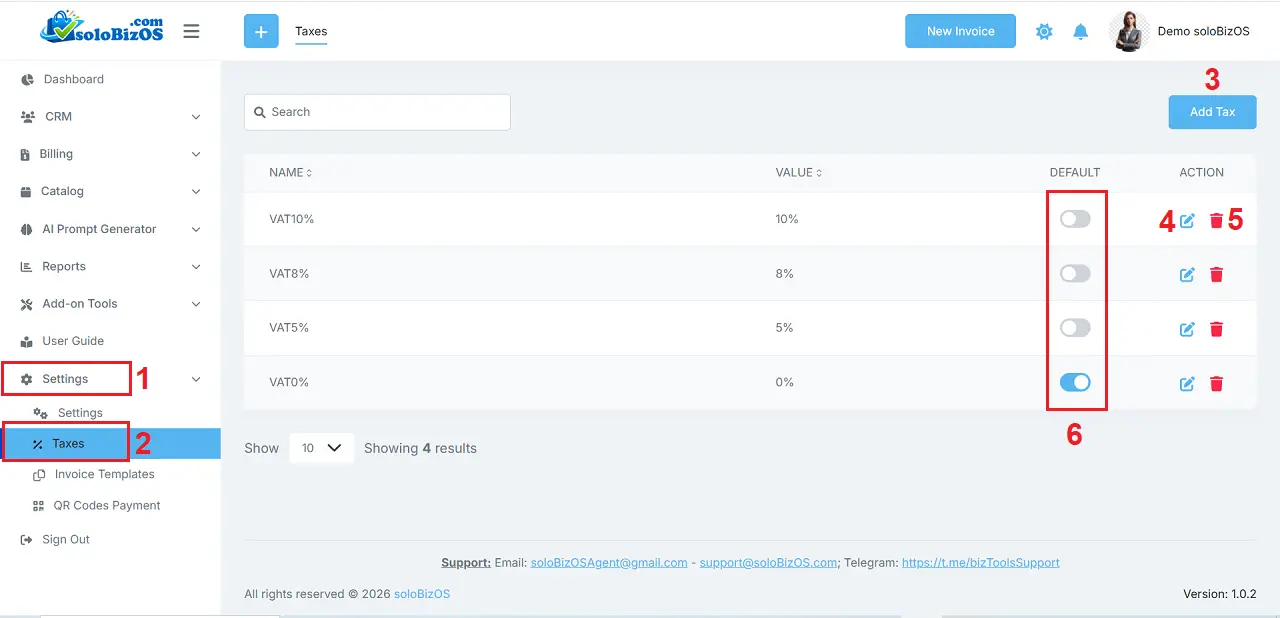Click the 8% value cell

click(784, 273)
